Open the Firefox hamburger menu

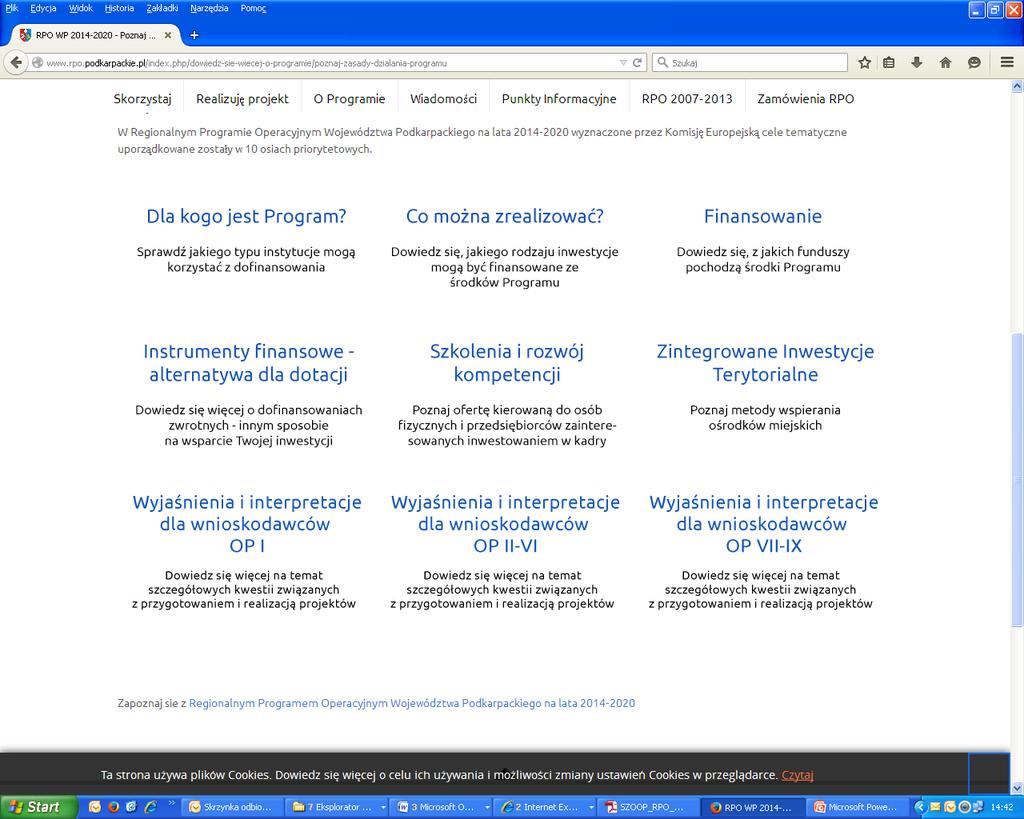[1007, 63]
